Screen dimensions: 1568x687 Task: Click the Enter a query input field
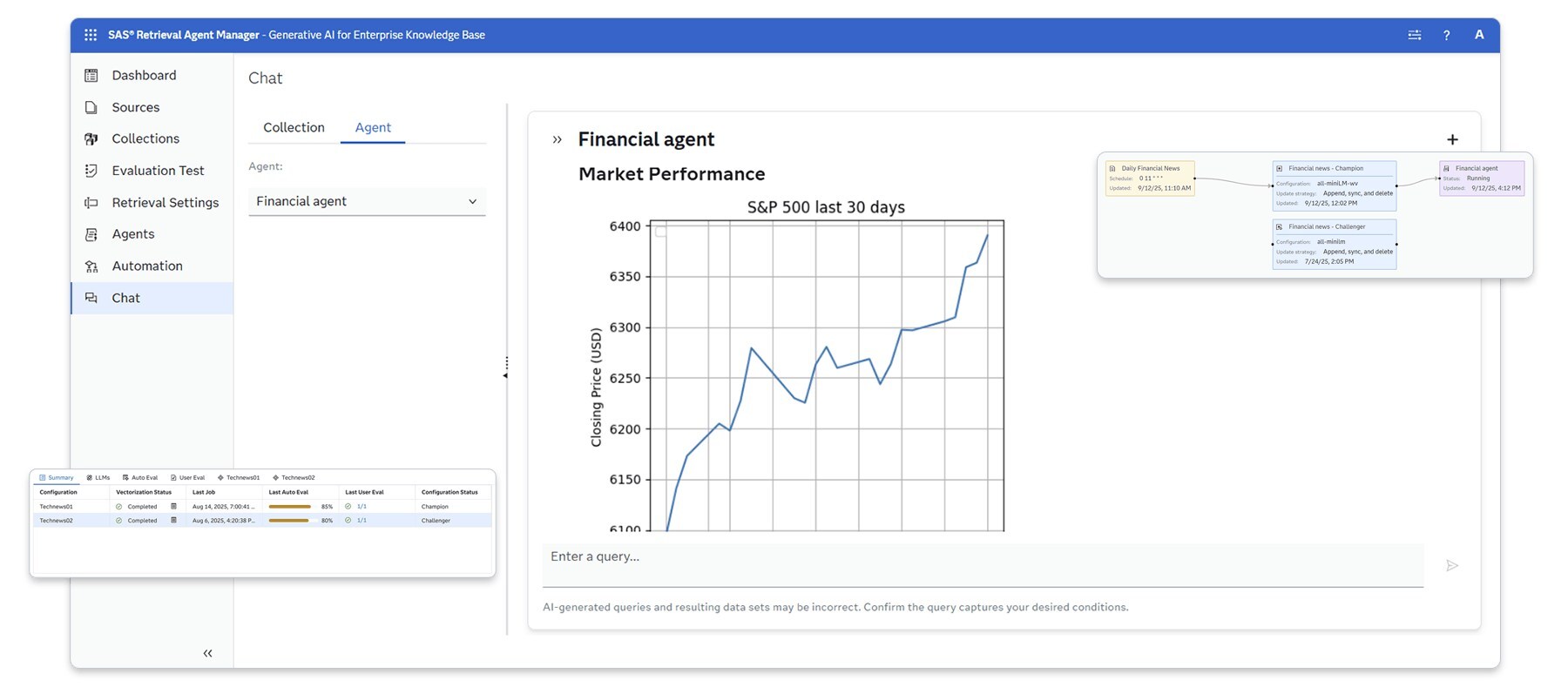click(982, 557)
